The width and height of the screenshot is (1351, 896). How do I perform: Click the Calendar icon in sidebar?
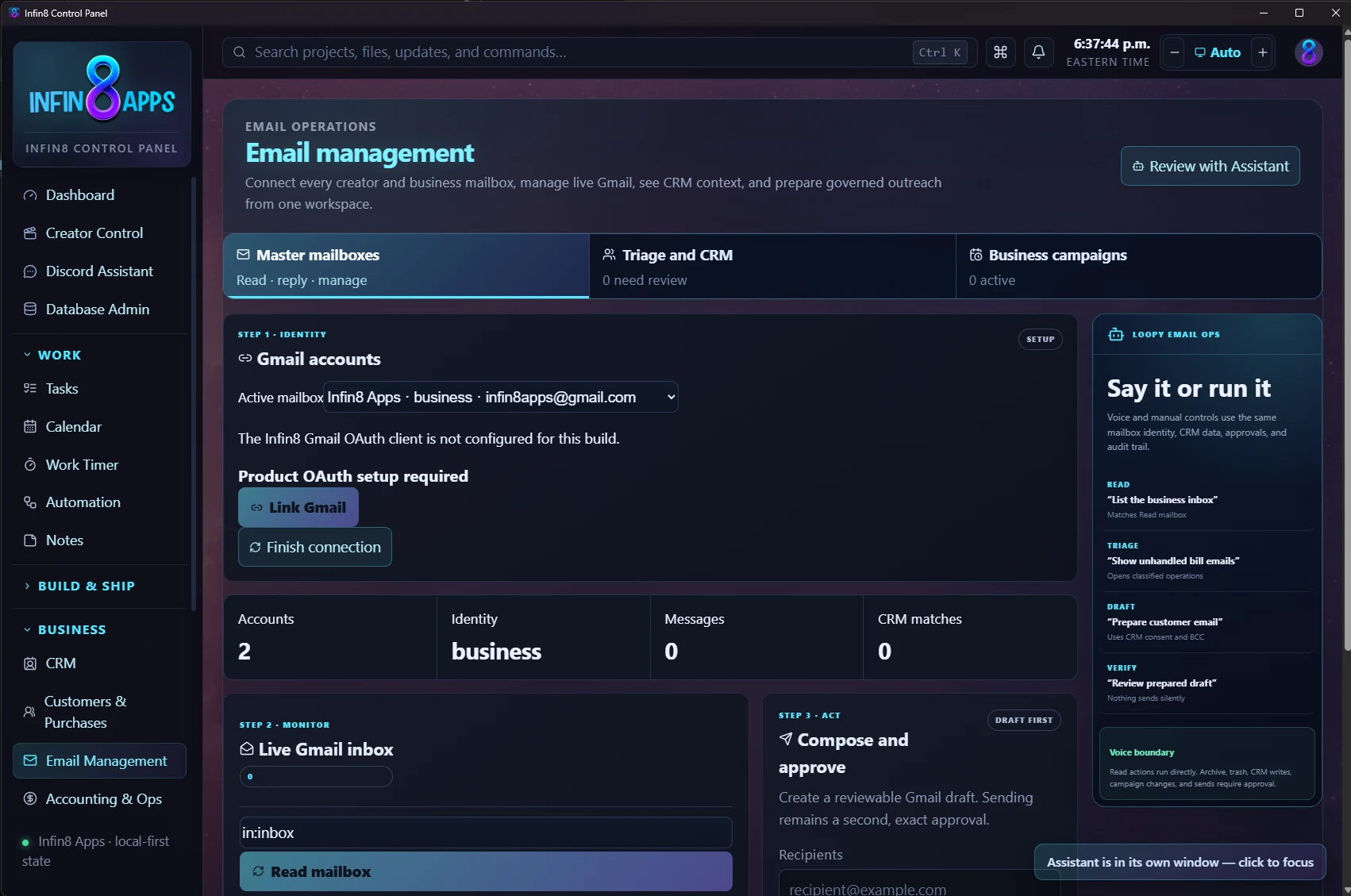(30, 427)
